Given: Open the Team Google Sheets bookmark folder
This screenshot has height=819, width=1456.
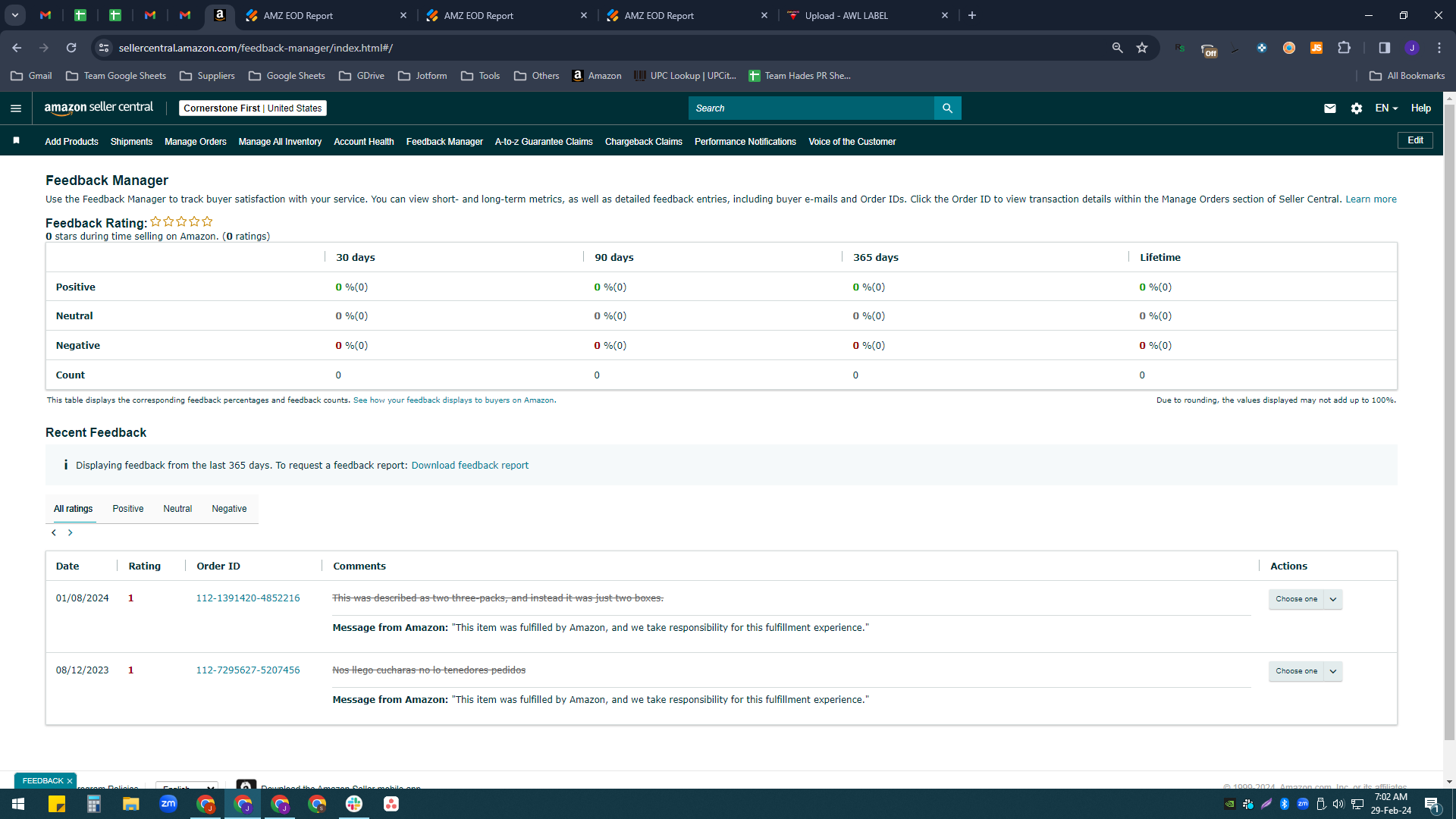Looking at the screenshot, I should [116, 76].
